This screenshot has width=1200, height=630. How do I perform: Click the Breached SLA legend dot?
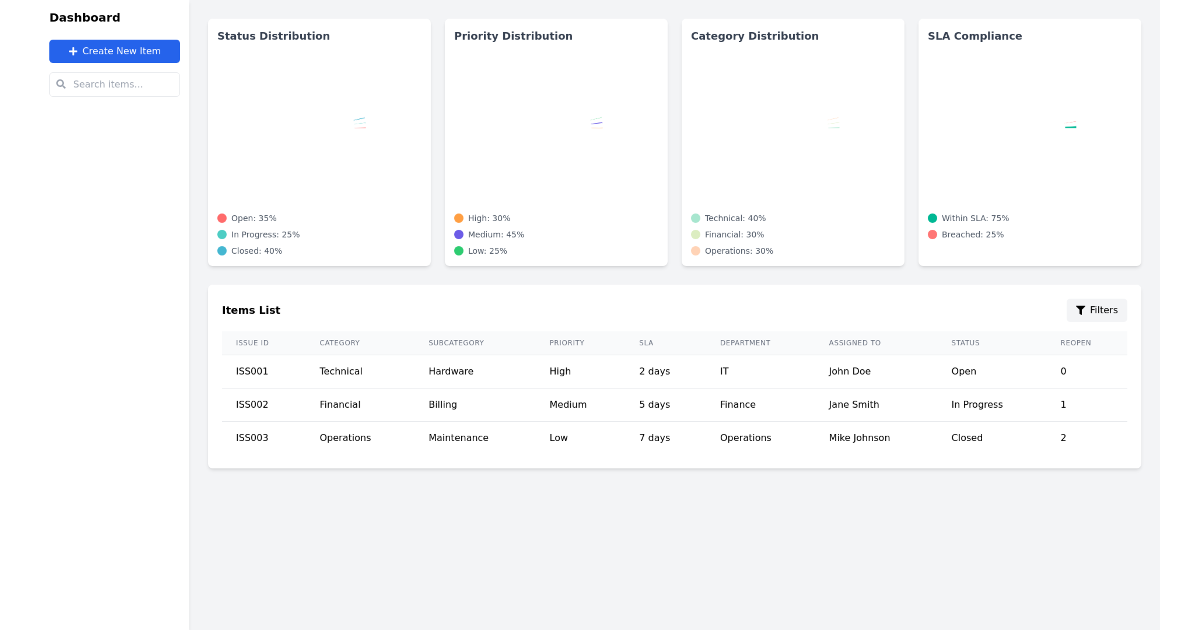933,235
